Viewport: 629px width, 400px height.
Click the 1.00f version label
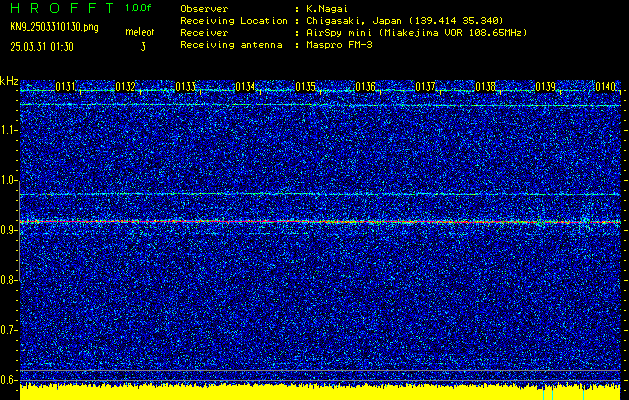pyautogui.click(x=138, y=8)
